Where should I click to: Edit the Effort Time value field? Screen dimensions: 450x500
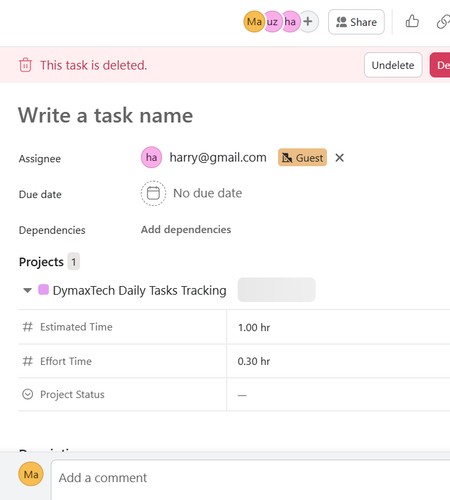pos(338,361)
